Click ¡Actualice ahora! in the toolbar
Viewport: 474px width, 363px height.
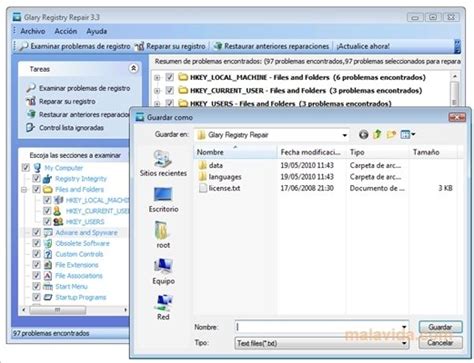363,46
